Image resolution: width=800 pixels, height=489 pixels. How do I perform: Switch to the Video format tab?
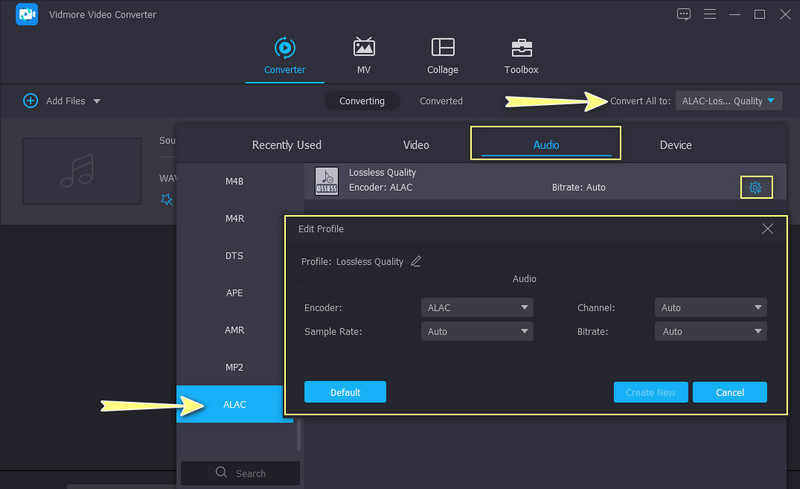[x=416, y=145]
